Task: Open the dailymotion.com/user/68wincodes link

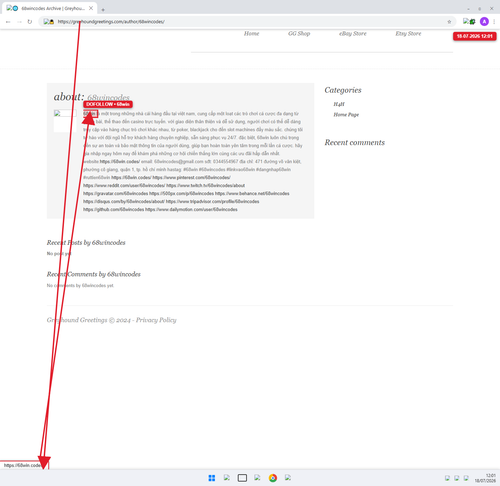Action: point(191,210)
